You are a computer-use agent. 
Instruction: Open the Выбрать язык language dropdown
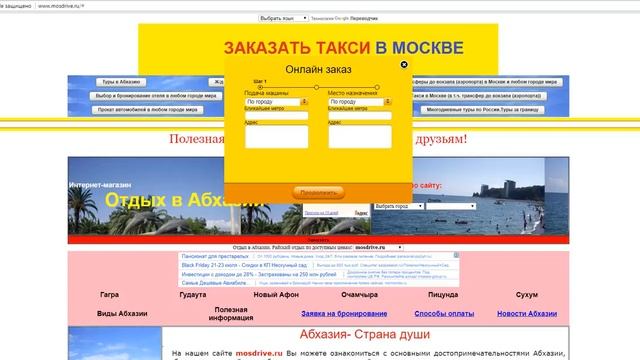pyautogui.click(x=283, y=18)
